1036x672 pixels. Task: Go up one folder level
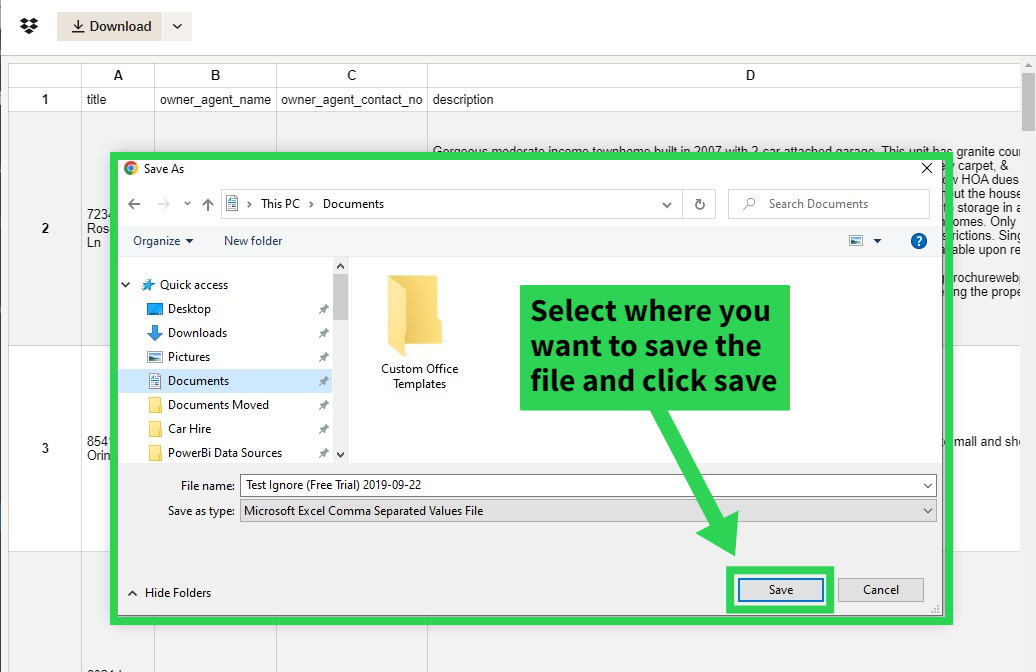pos(207,204)
